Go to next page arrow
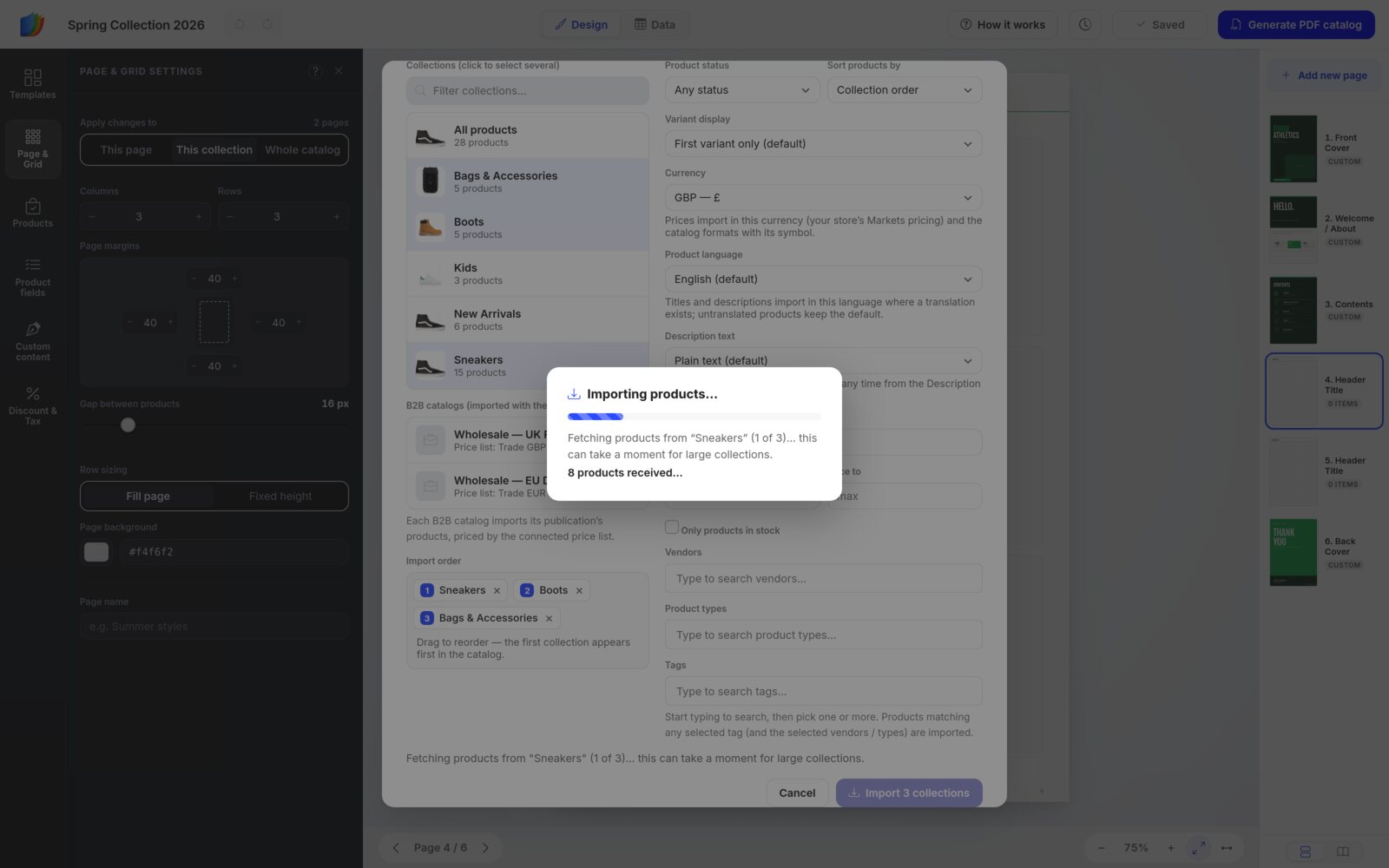 point(486,848)
